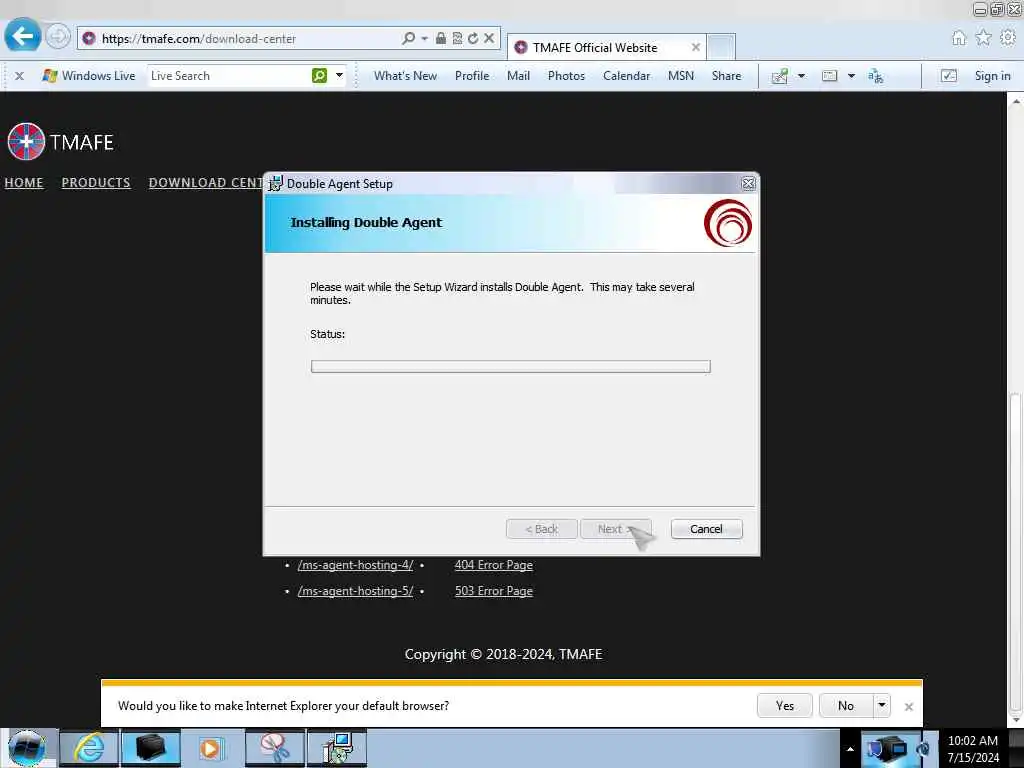This screenshot has width=1024, height=768.
Task: Open the Snipping Tool taskbar icon
Action: coord(275,748)
